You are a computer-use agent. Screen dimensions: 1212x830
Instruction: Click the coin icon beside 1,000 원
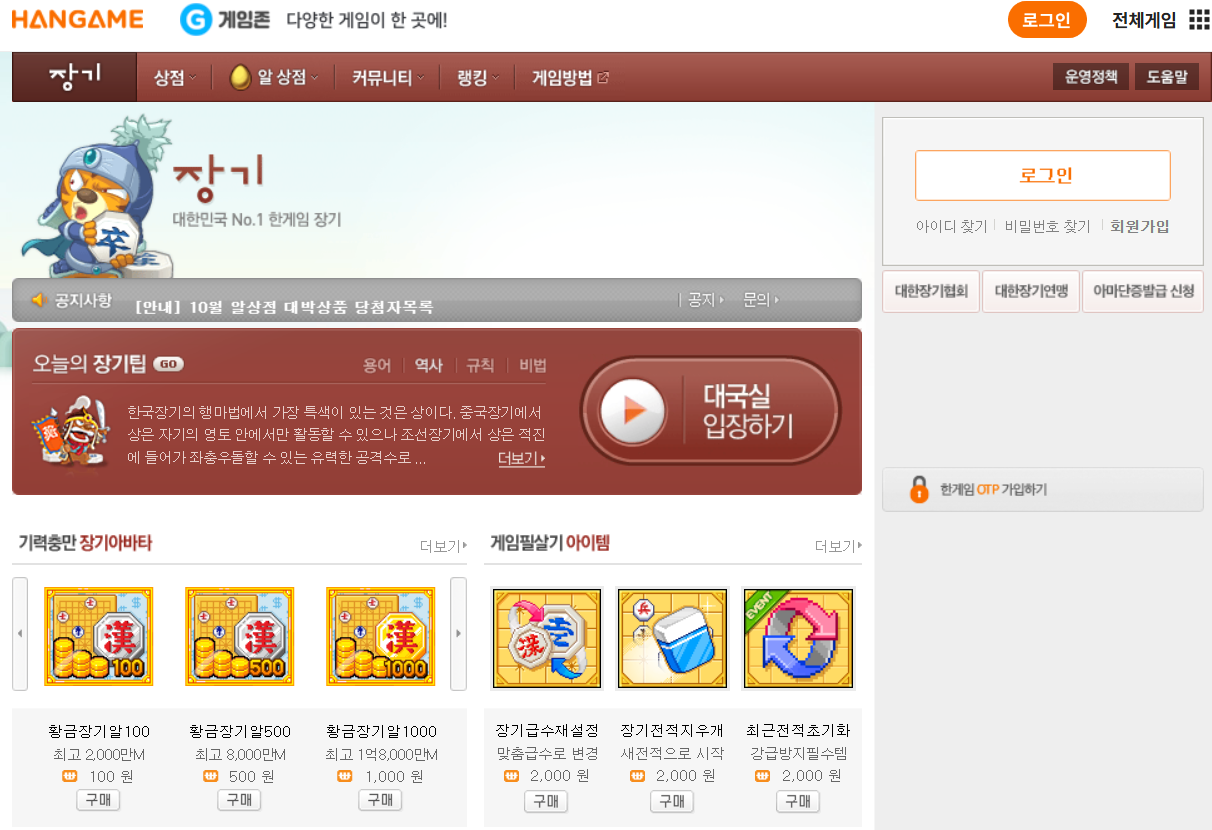pos(346,776)
